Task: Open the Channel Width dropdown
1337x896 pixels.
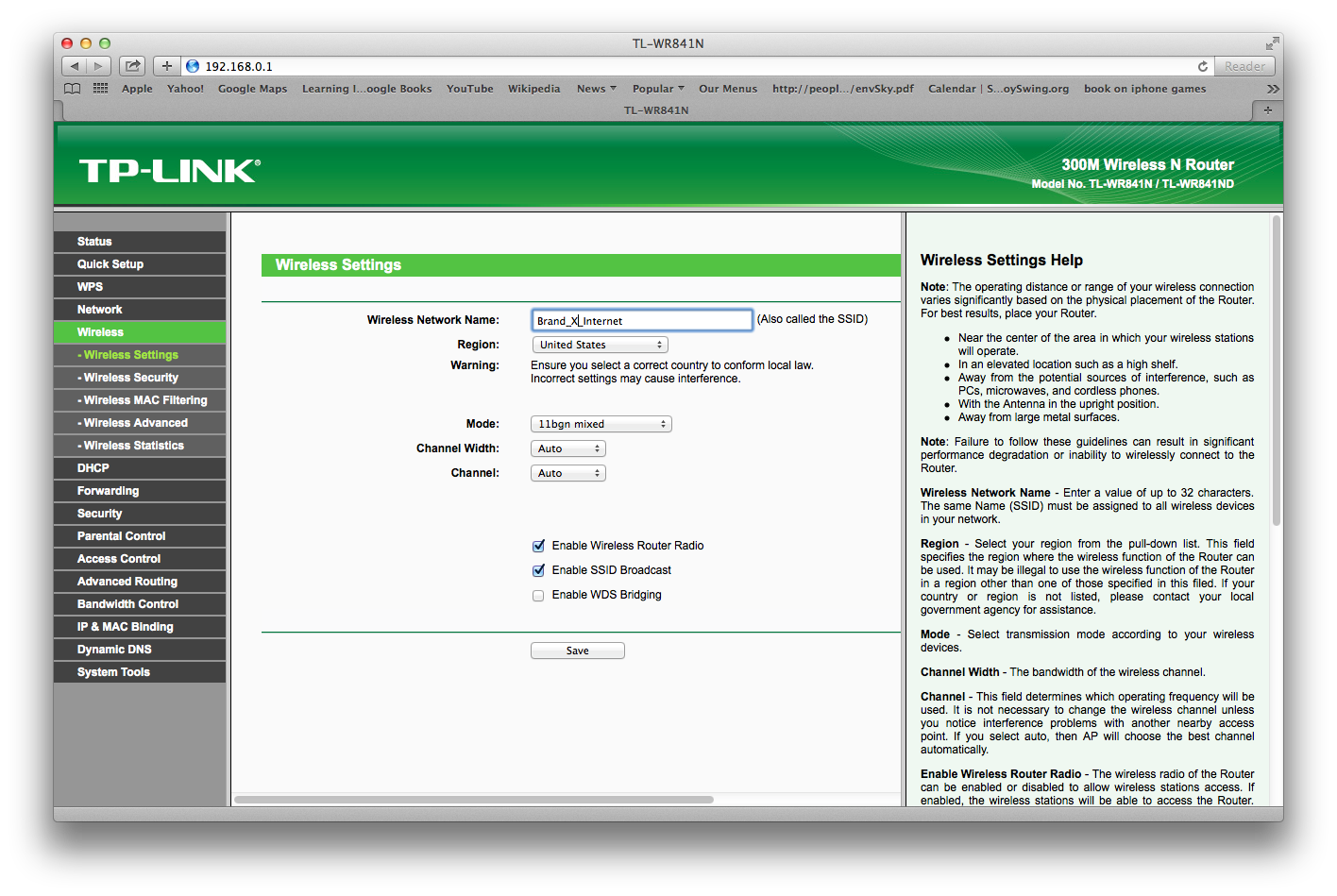Action: coord(567,449)
